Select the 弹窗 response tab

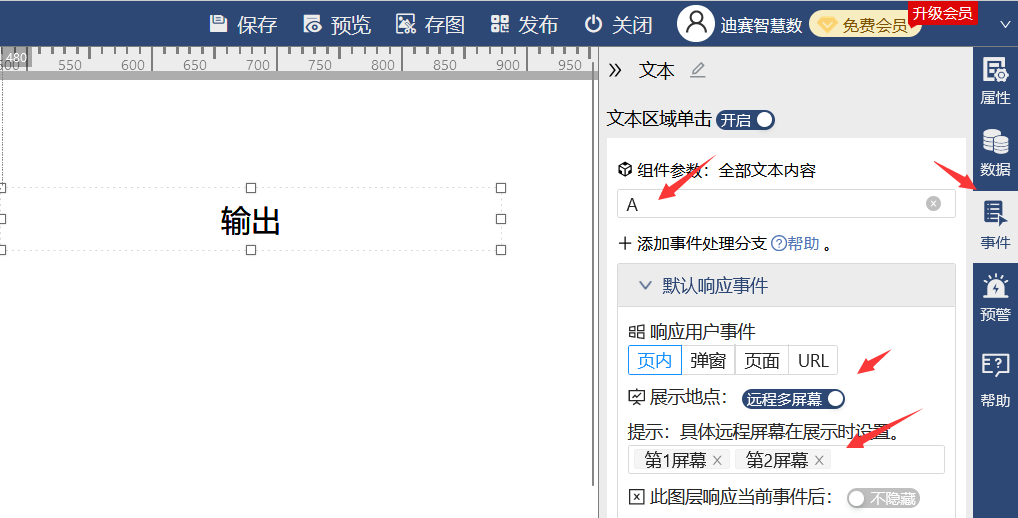708,361
